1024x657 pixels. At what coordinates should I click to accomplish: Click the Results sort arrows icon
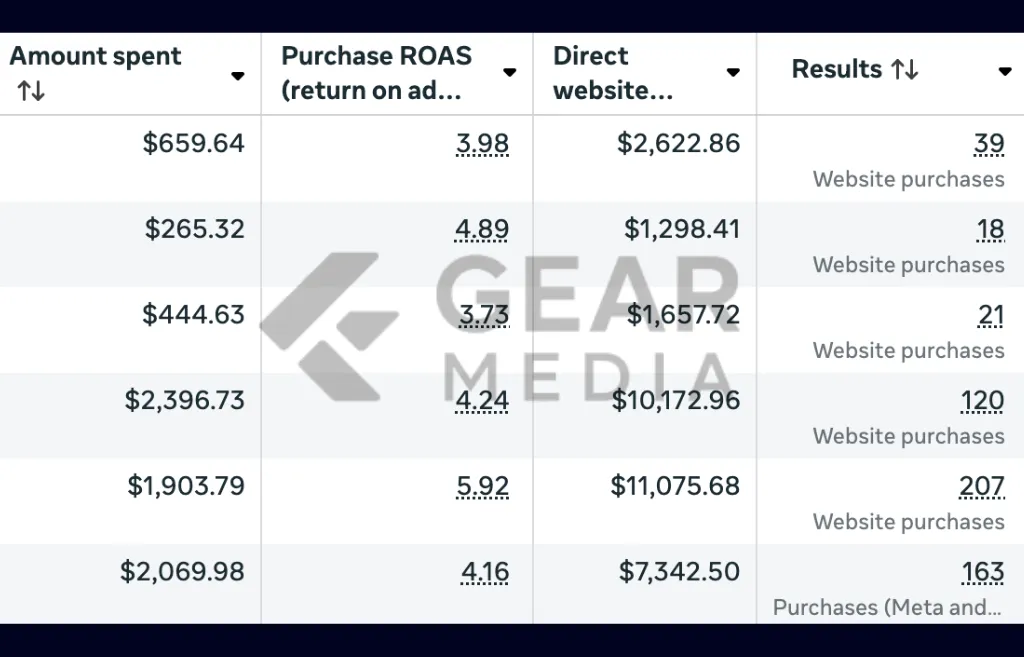[x=905, y=69]
